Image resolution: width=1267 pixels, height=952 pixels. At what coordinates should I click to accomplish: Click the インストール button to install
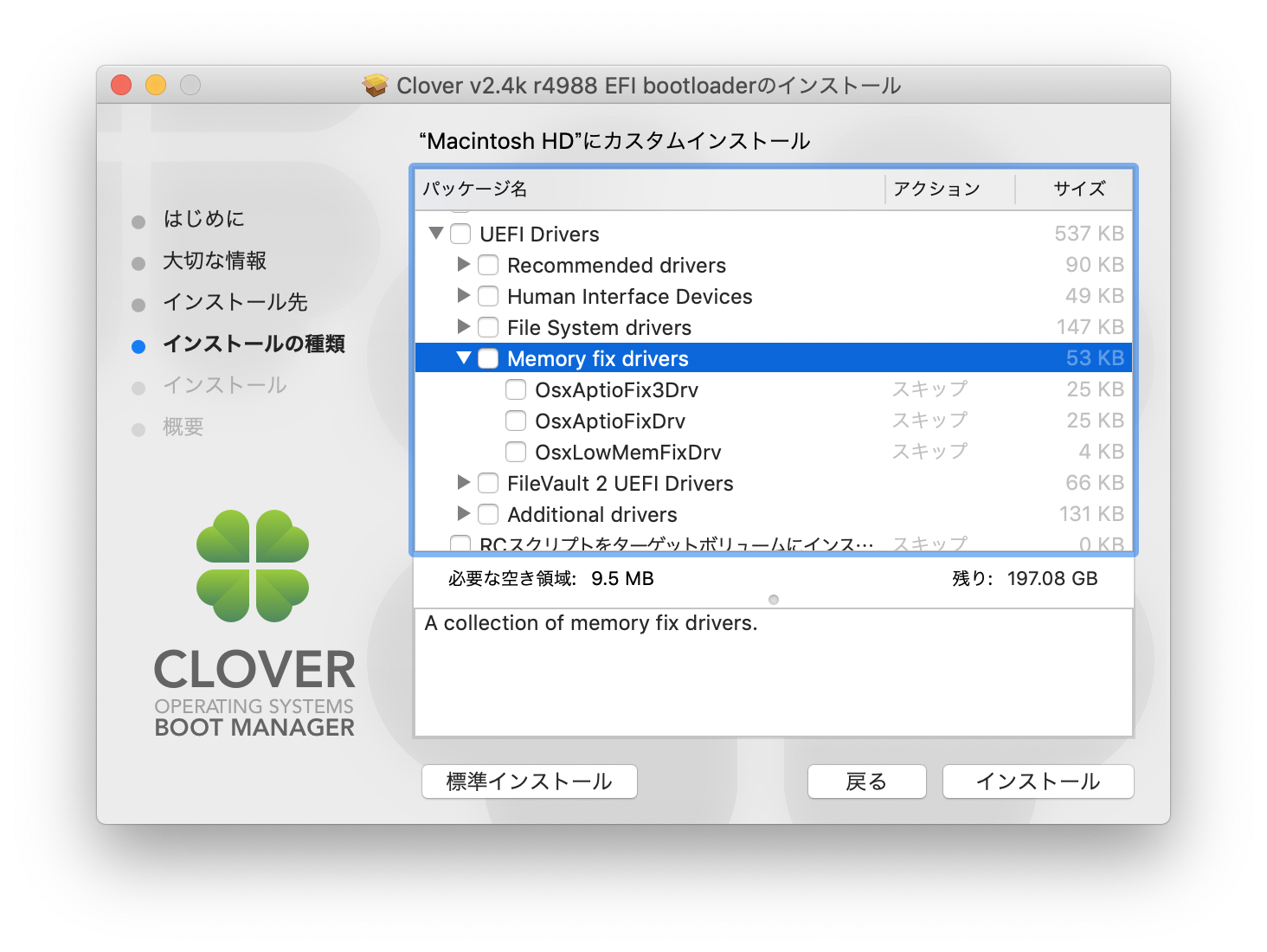coord(1038,782)
